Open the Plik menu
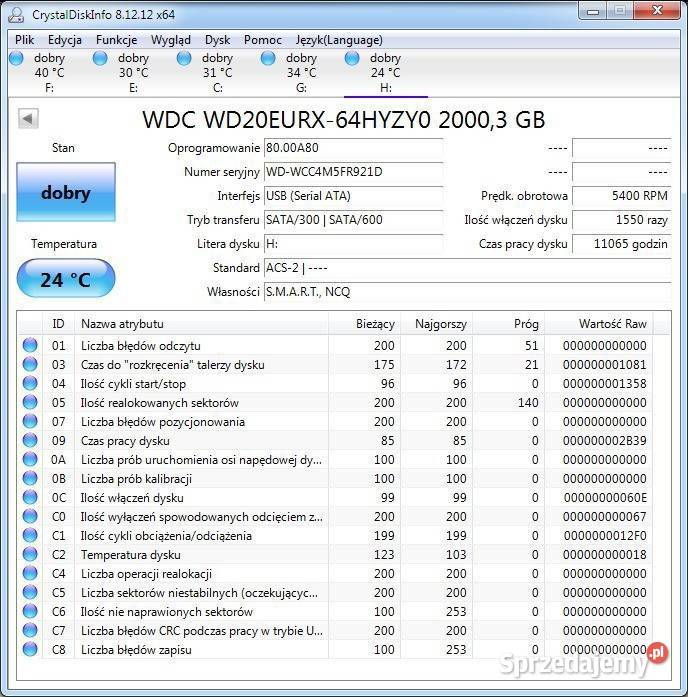Image resolution: width=688 pixels, height=697 pixels. point(24,40)
